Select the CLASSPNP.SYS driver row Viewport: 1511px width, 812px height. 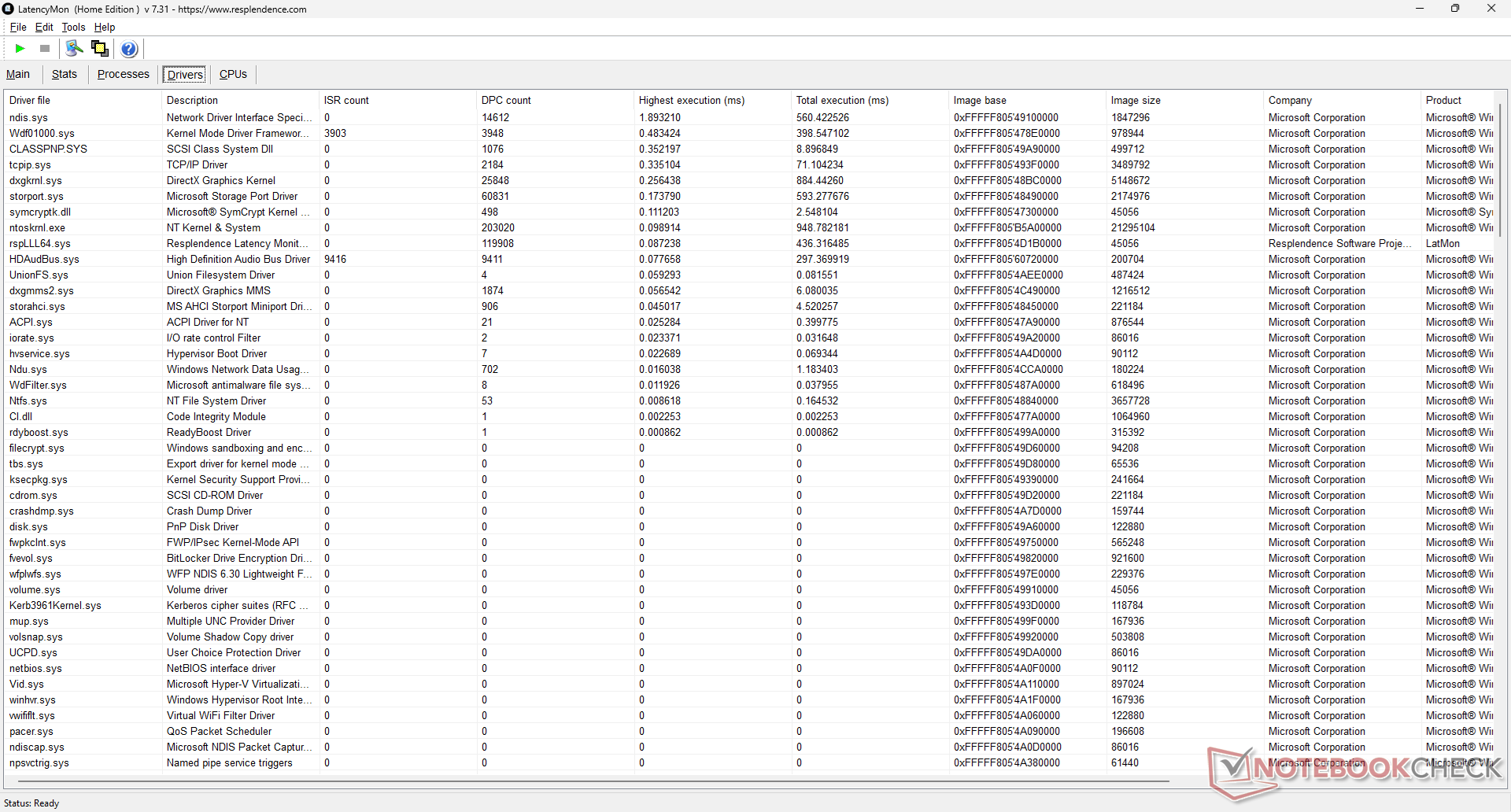point(749,149)
